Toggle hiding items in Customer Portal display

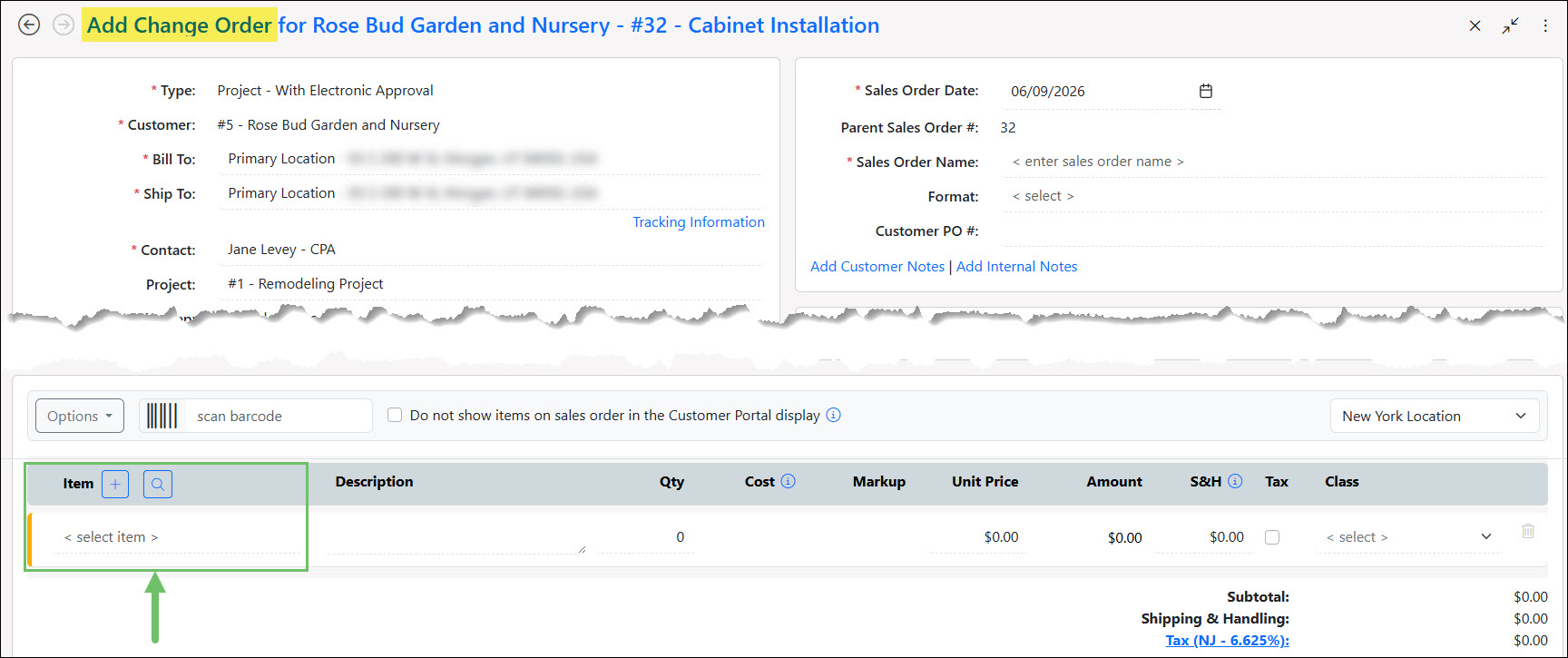[x=395, y=415]
